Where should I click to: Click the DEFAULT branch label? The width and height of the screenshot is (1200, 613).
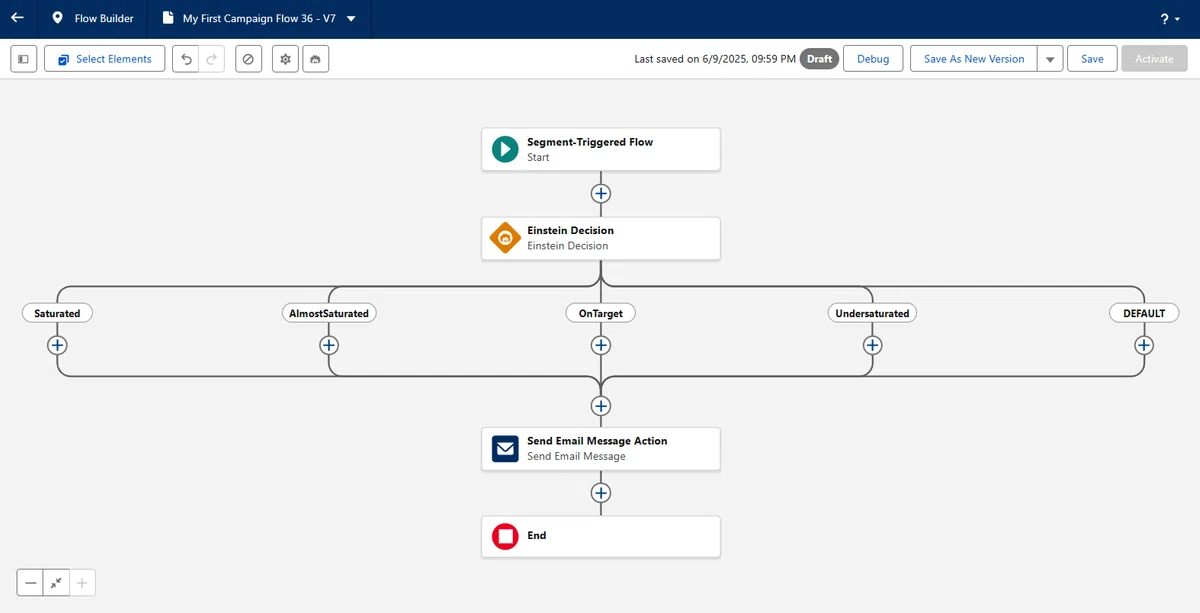tap(1144, 313)
